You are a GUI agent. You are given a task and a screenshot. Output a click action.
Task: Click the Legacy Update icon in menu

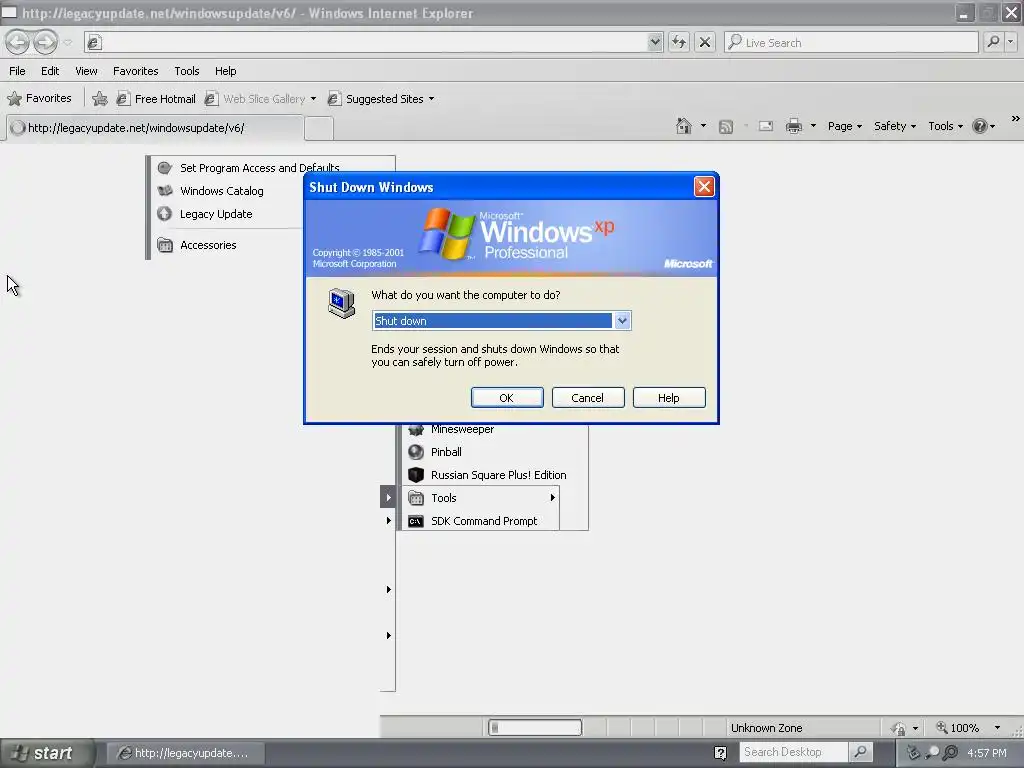pos(165,214)
